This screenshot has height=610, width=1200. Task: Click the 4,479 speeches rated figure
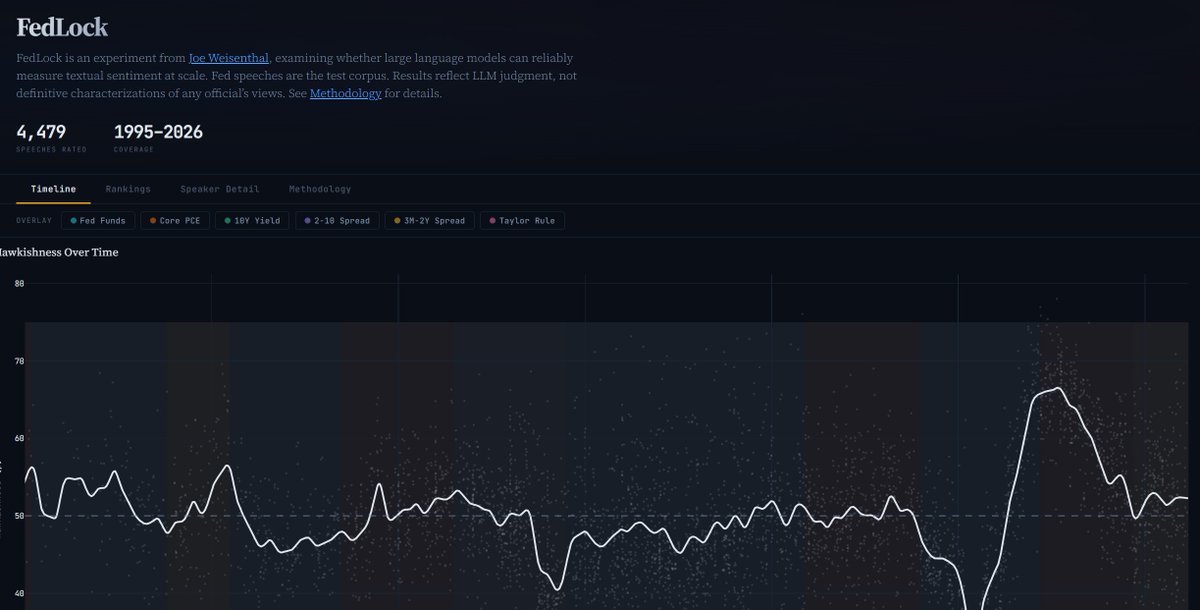pyautogui.click(x=41, y=132)
